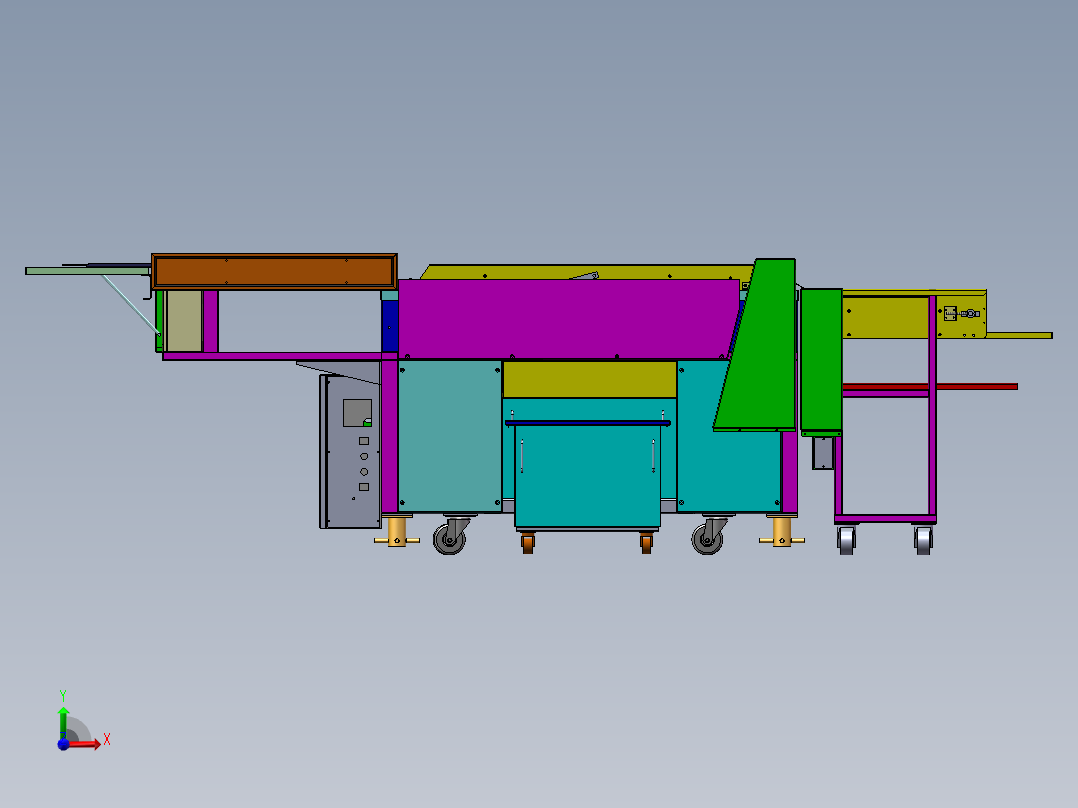Select the left brass leveling foot
Viewport: 1078px width, 808px height.
pos(397,532)
